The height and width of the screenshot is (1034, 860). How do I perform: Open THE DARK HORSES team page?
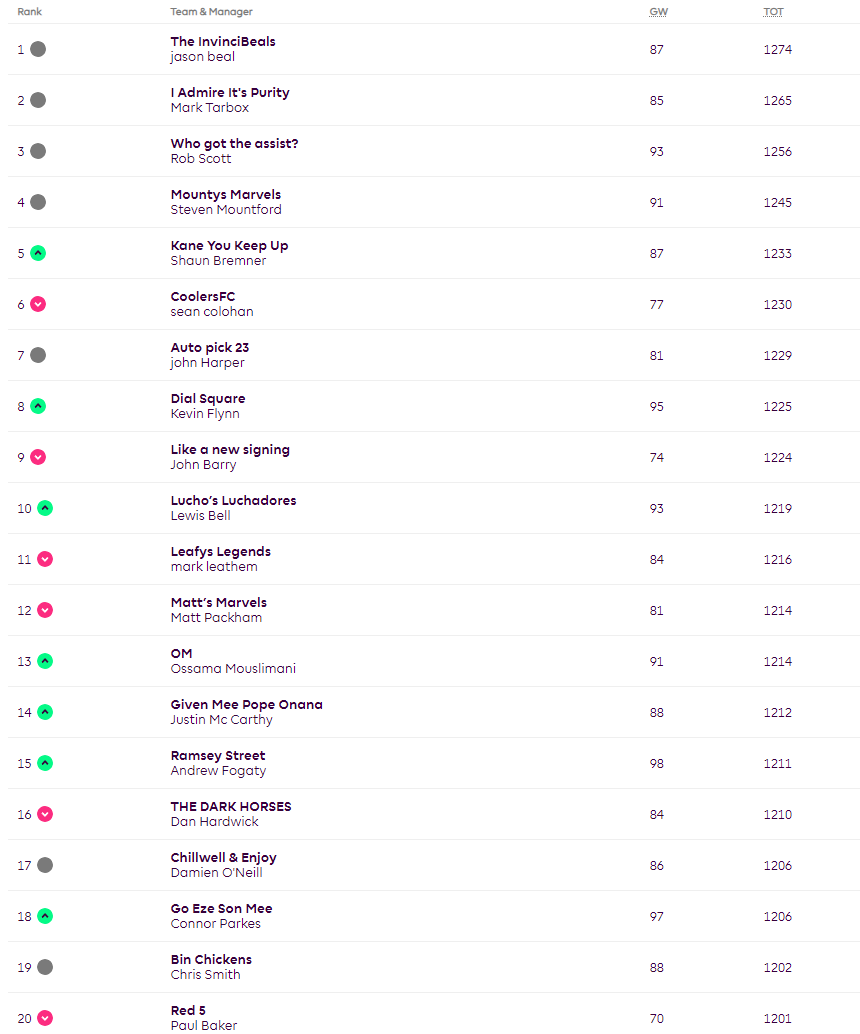(x=231, y=807)
